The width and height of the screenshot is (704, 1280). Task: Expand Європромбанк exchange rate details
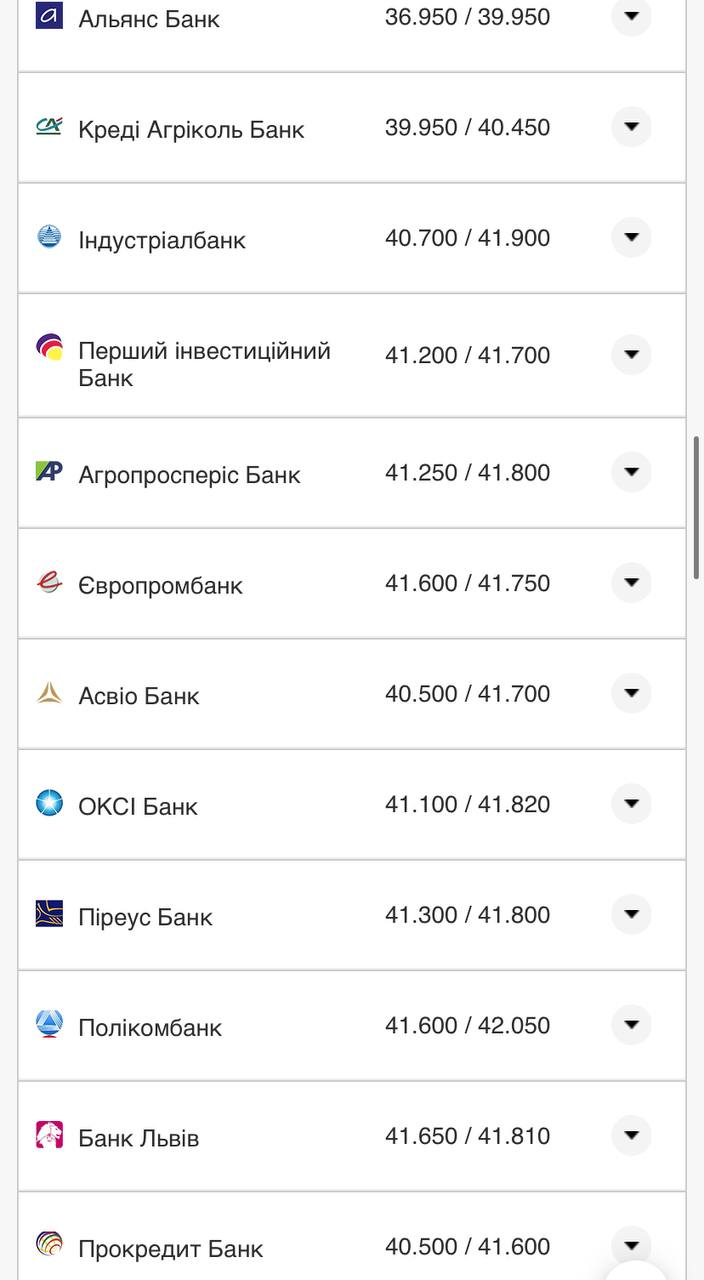pos(631,583)
